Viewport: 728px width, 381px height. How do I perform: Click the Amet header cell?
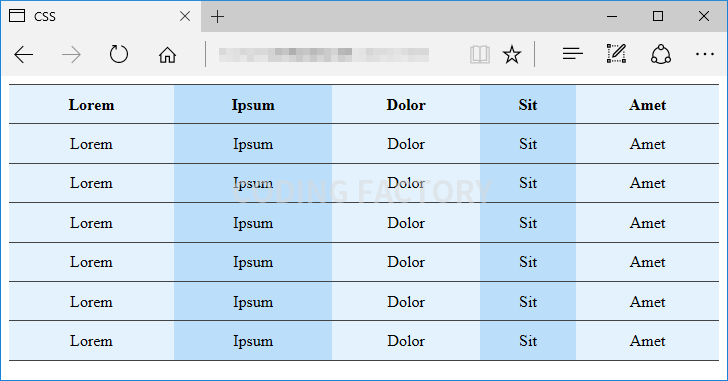pos(647,105)
